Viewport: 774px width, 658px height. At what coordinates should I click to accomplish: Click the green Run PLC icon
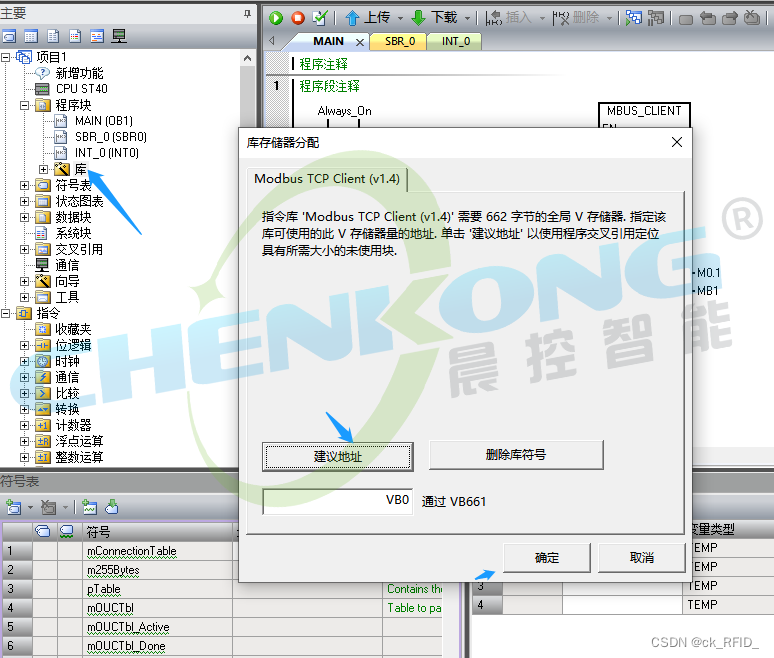pos(276,18)
